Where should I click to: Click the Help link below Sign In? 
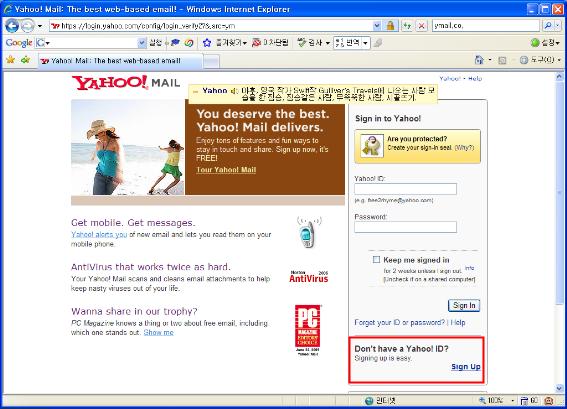458,322
